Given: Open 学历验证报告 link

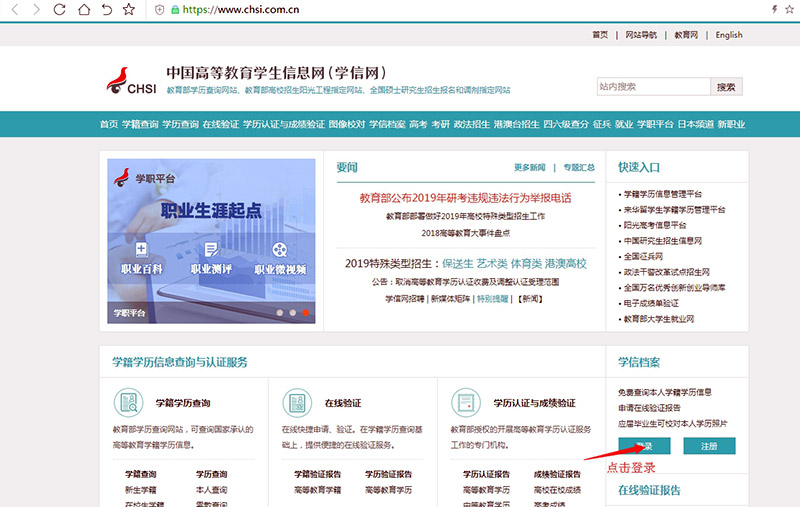Looking at the screenshot, I should click(388, 474).
